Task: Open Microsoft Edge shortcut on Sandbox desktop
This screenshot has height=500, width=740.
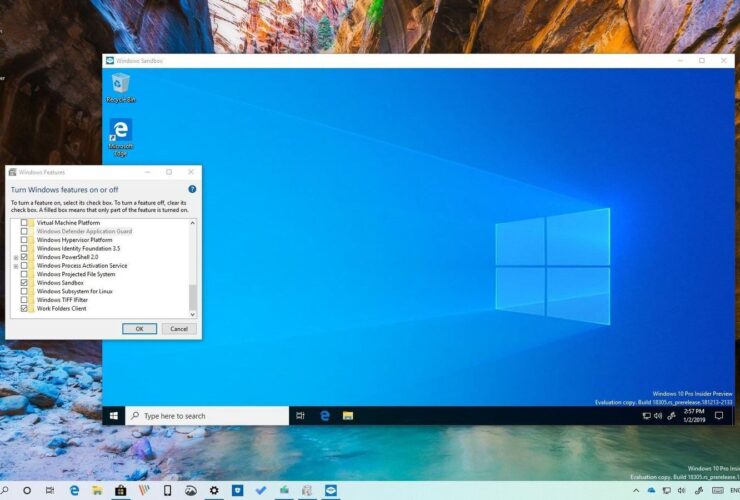Action: click(x=121, y=137)
